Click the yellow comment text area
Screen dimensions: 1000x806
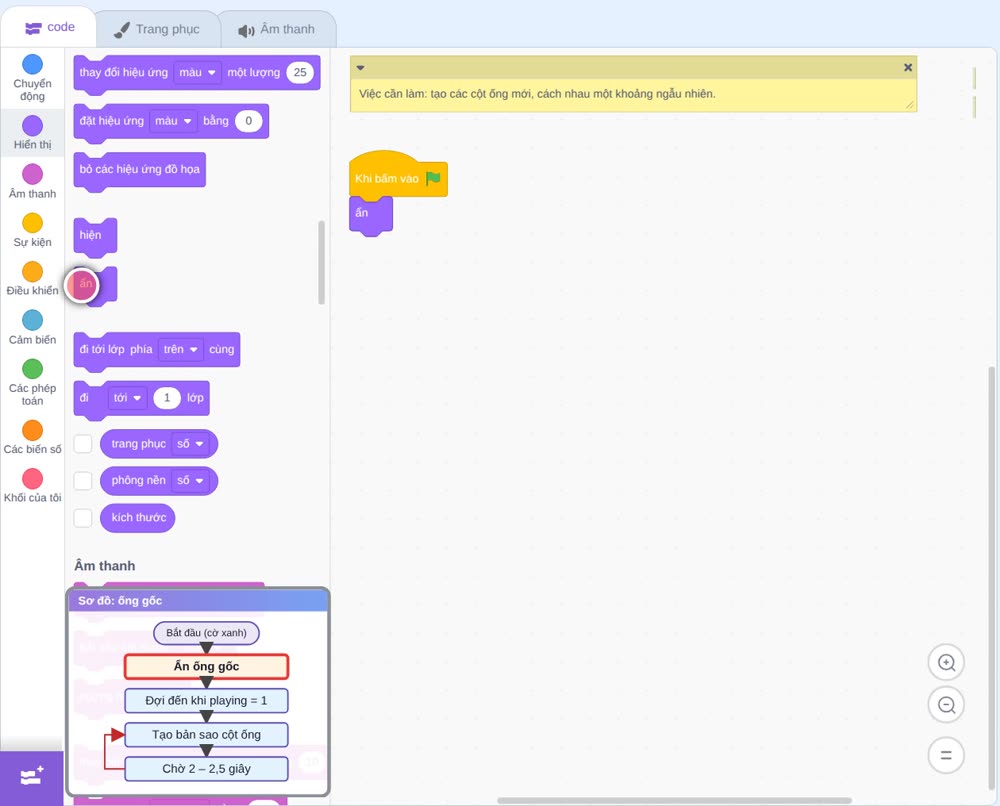(x=633, y=94)
